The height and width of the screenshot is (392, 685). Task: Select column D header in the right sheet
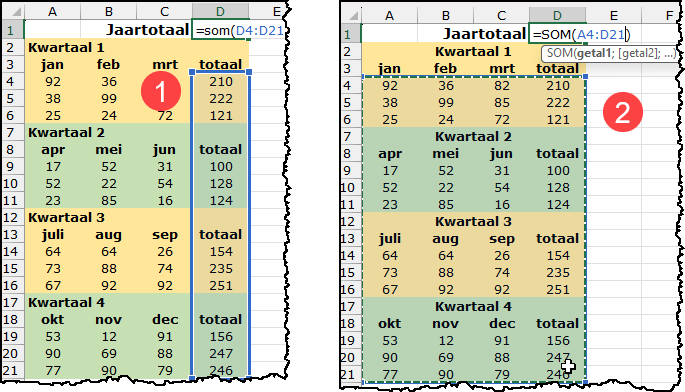[x=557, y=16]
